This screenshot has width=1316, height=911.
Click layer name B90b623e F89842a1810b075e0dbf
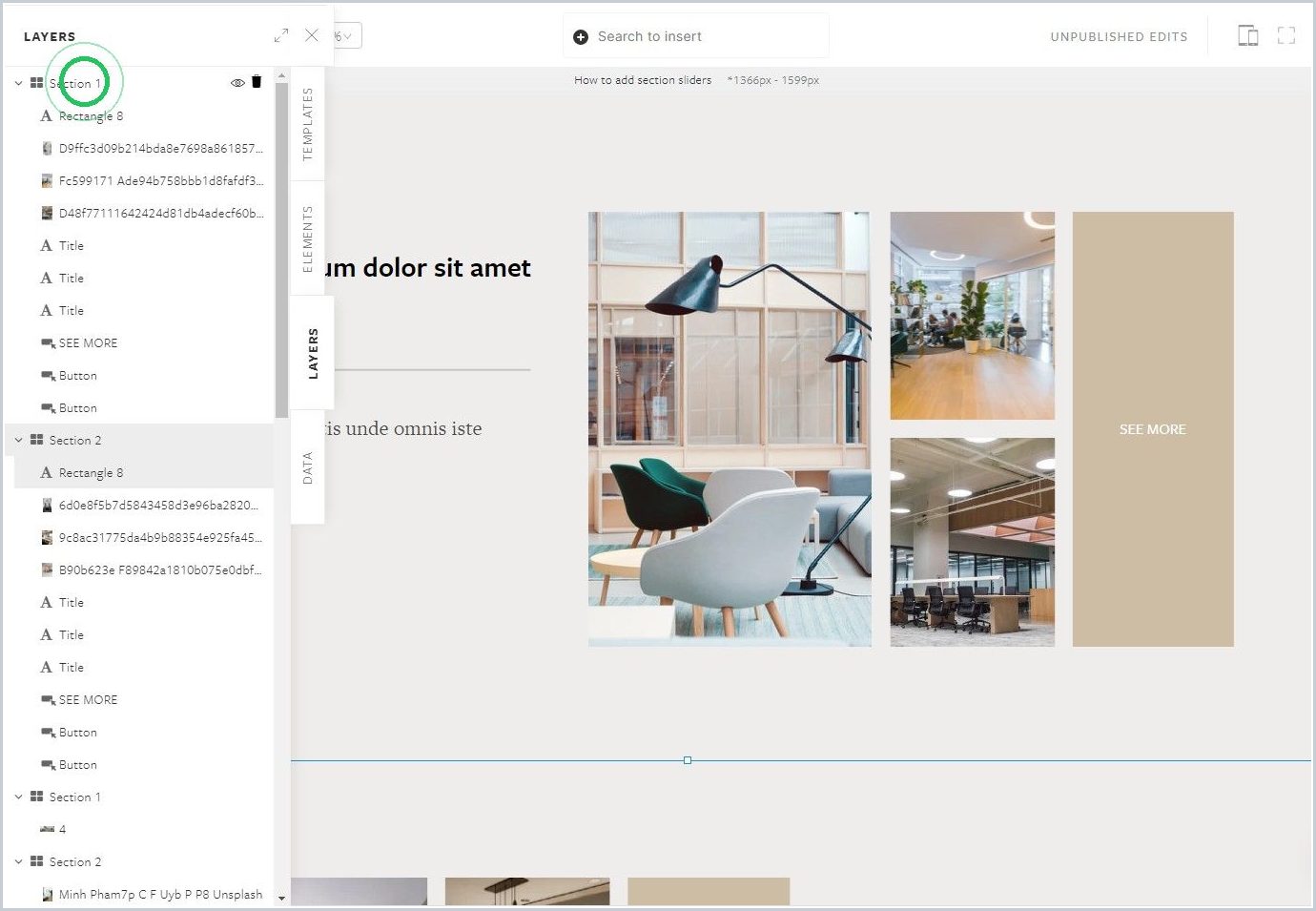pyautogui.click(x=160, y=570)
